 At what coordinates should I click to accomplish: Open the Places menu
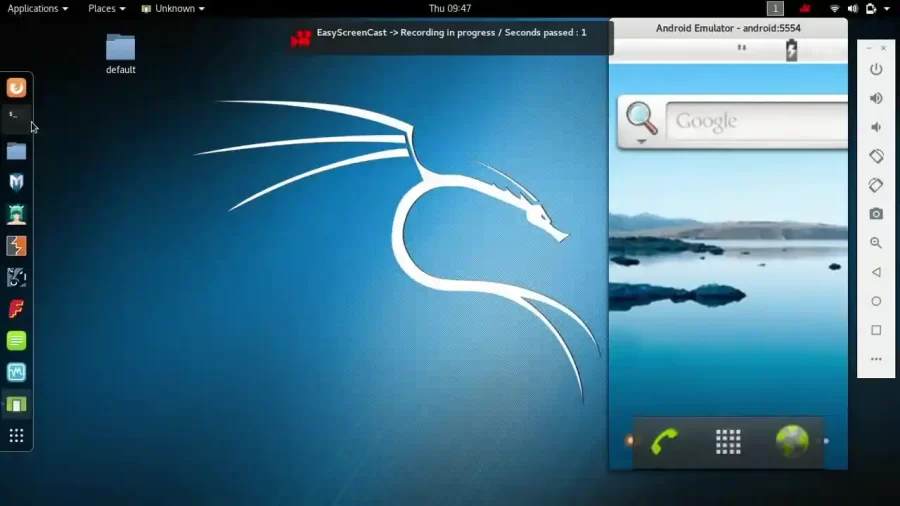[x=106, y=8]
